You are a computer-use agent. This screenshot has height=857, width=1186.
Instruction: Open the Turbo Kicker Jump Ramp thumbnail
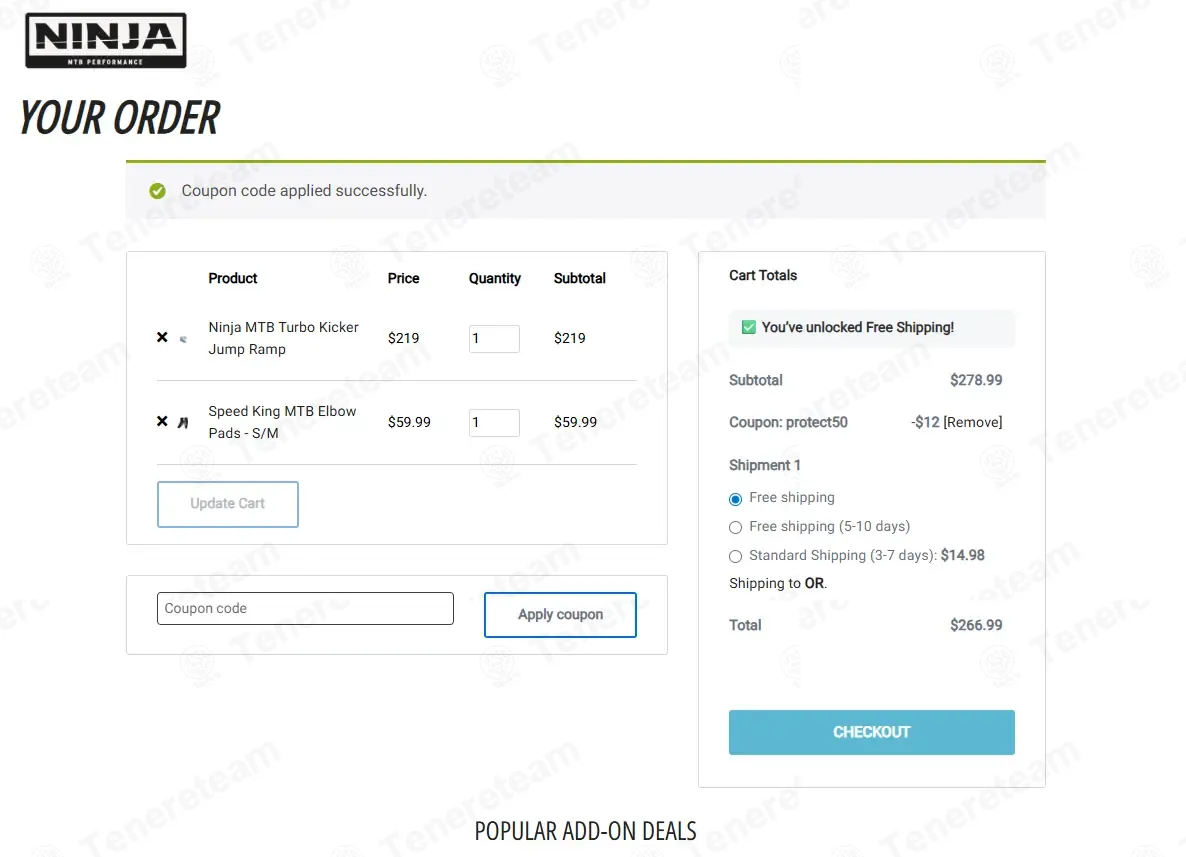[x=183, y=339]
